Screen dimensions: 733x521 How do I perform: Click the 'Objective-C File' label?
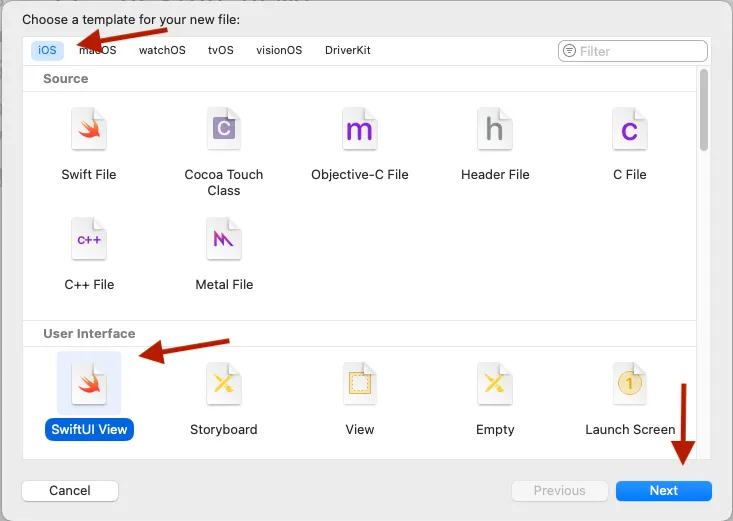[359, 174]
